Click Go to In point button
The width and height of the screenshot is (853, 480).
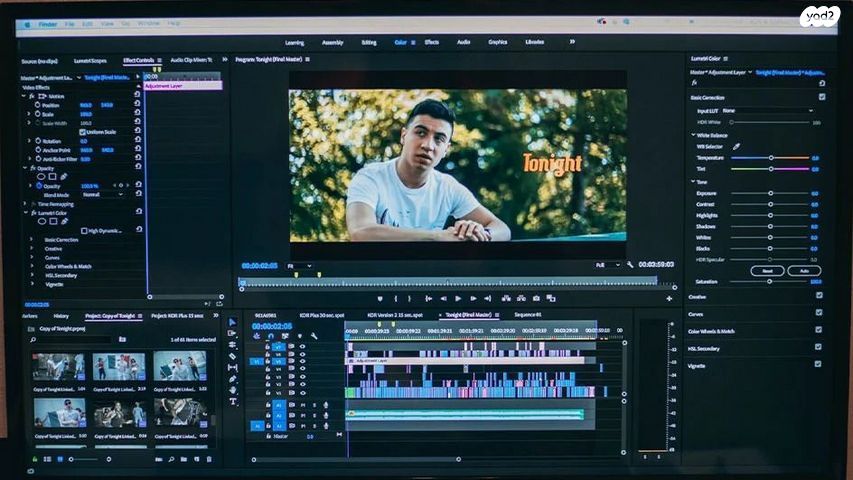coord(428,298)
